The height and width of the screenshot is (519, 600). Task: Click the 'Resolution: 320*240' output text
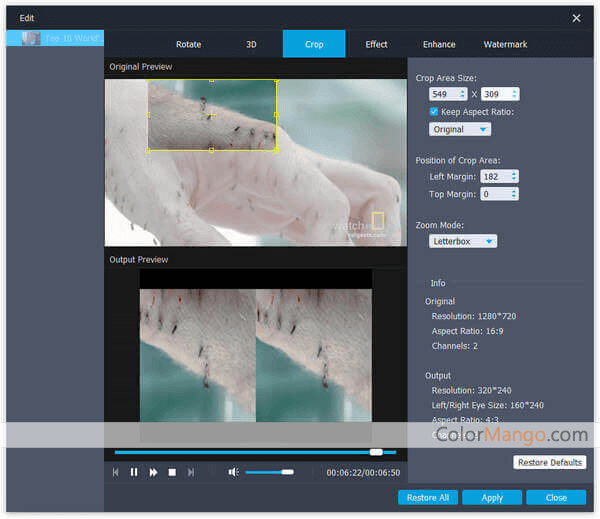(471, 390)
